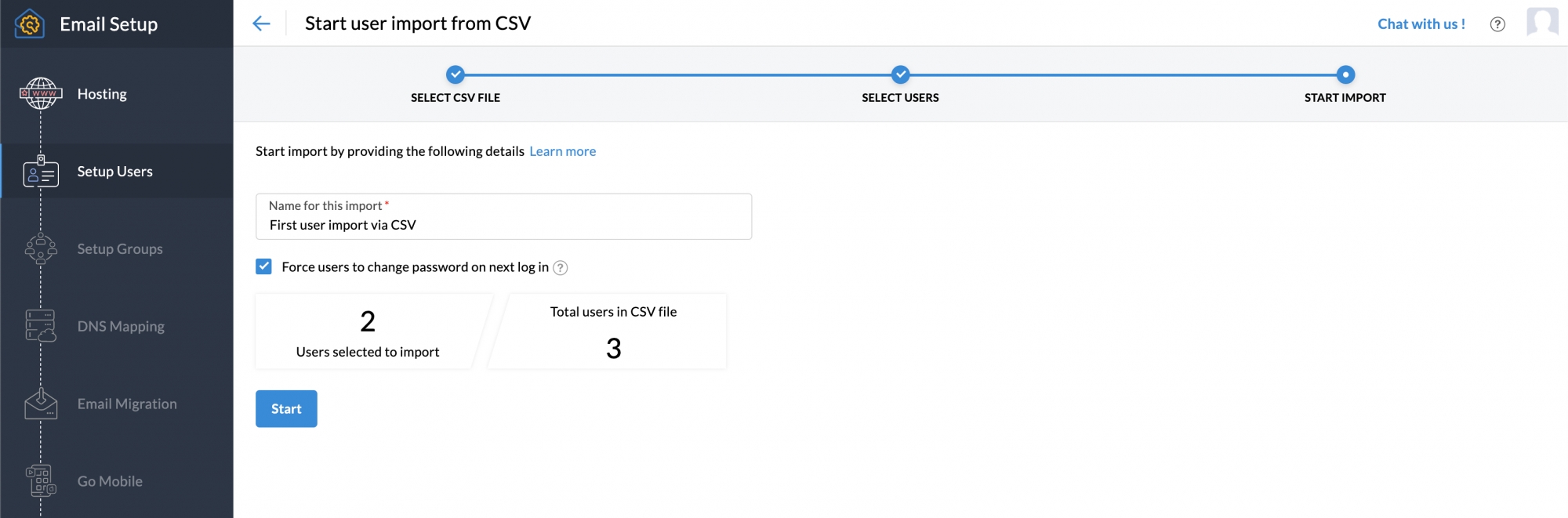Select Hosting in the sidebar
1568x518 pixels.
pos(102,94)
